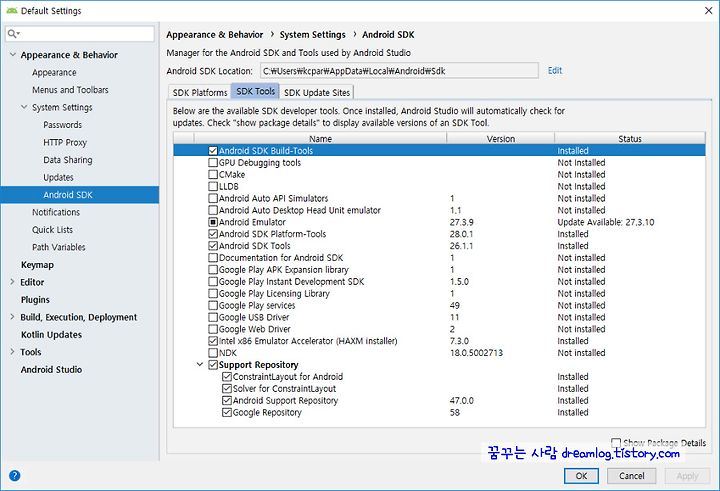This screenshot has width=720, height=491.
Task: Select Android SDK tree item
Action: 80,195
